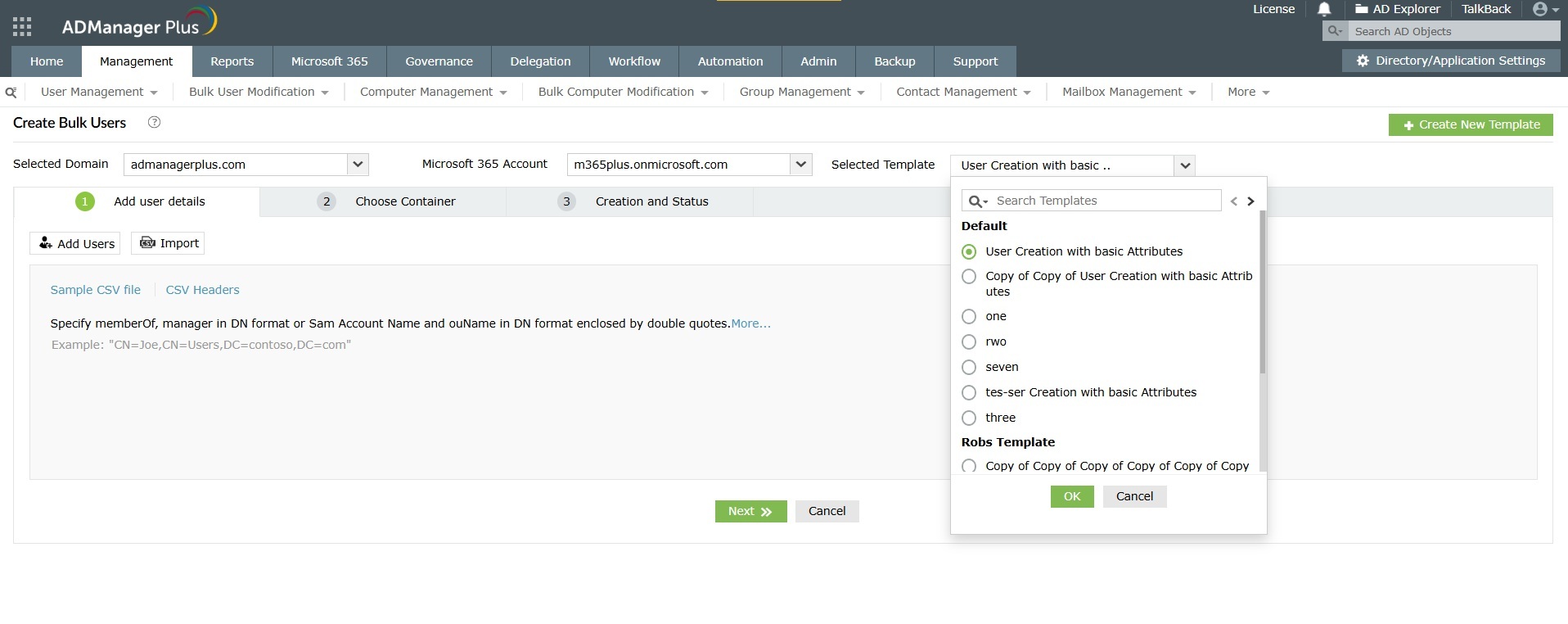Go to previous template page arrow
The image size is (1568, 624).
tap(1234, 201)
